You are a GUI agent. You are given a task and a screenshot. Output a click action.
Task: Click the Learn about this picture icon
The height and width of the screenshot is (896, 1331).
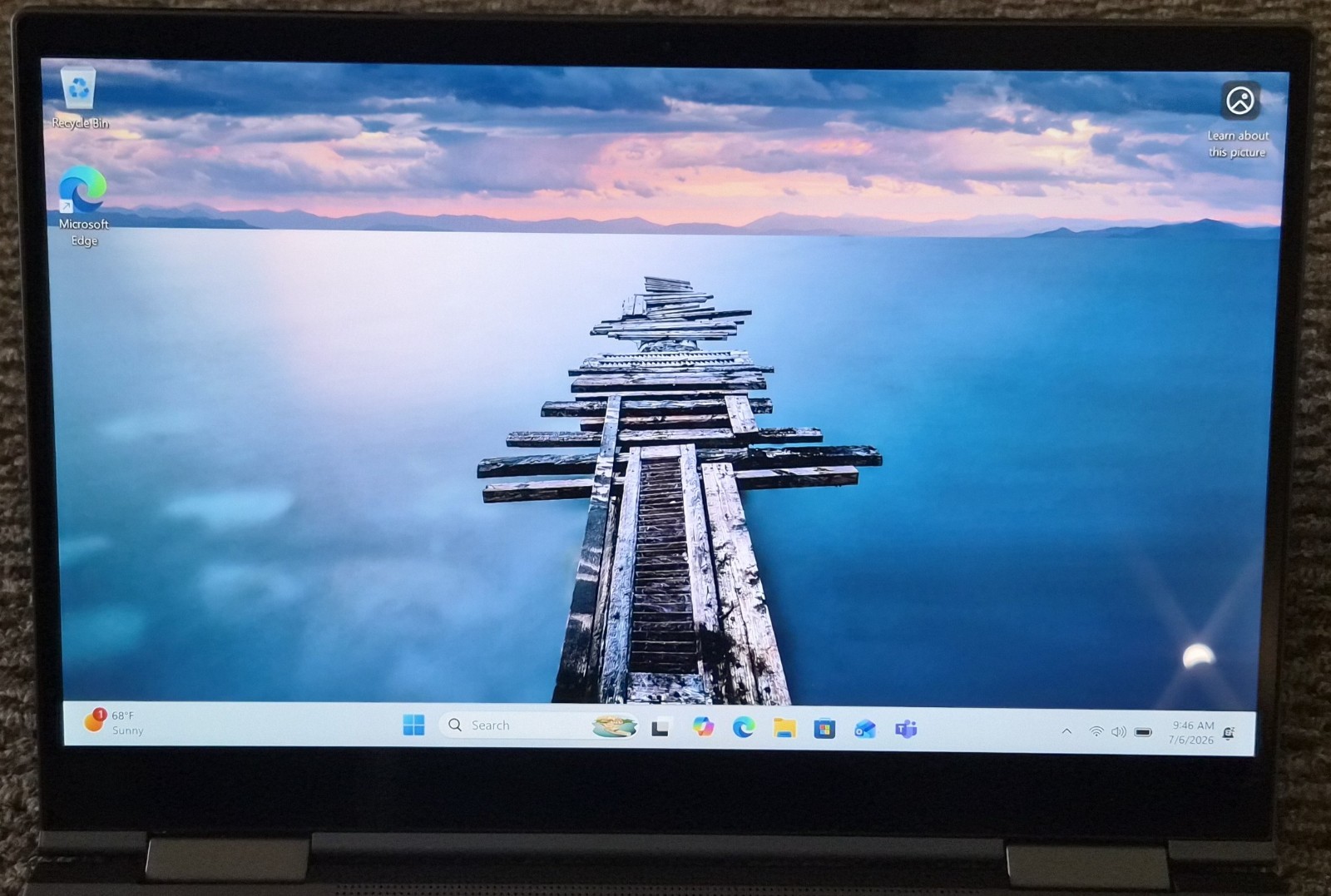point(1239,120)
